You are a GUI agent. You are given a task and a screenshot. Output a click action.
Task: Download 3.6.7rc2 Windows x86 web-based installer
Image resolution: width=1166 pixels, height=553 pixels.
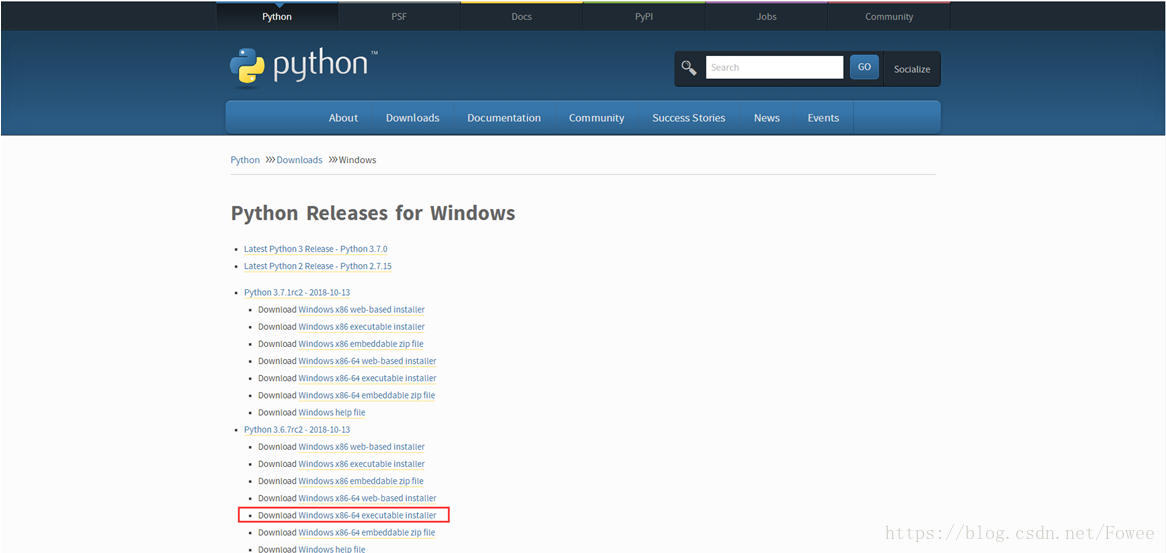[361, 447]
